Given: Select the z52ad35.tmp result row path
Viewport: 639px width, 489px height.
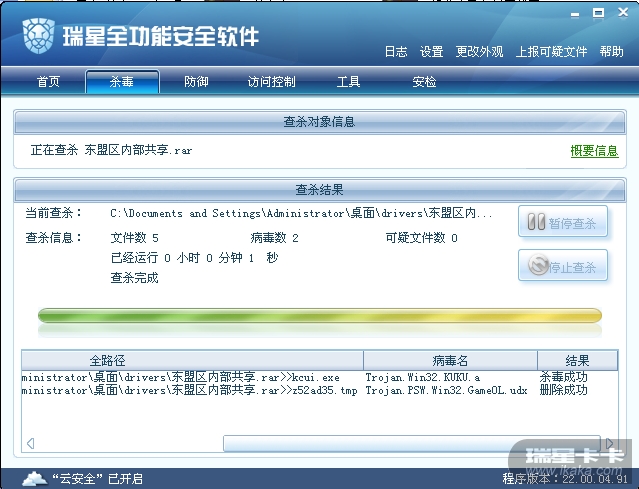Looking at the screenshot, I should coord(189,390).
